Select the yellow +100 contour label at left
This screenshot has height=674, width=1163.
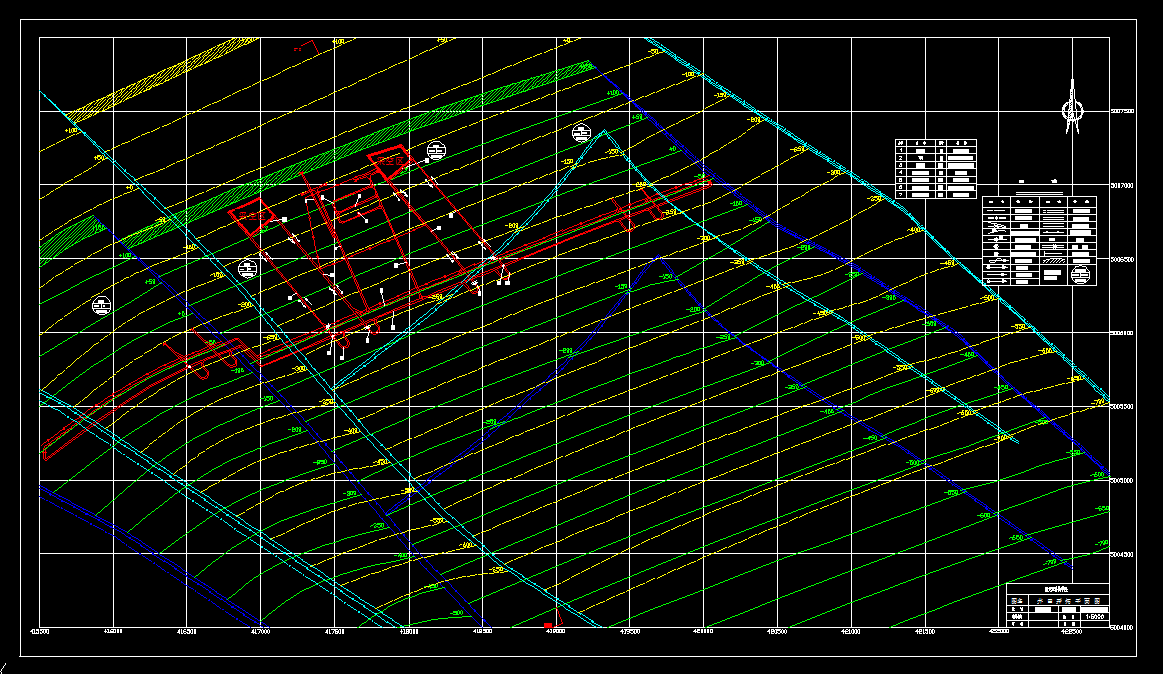tap(70, 130)
